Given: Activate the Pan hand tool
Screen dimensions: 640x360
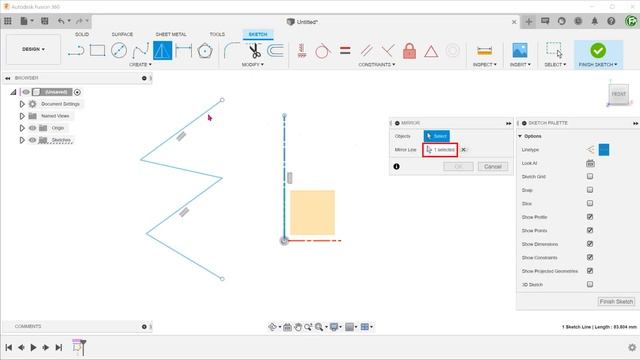Looking at the screenshot, I should click(298, 327).
